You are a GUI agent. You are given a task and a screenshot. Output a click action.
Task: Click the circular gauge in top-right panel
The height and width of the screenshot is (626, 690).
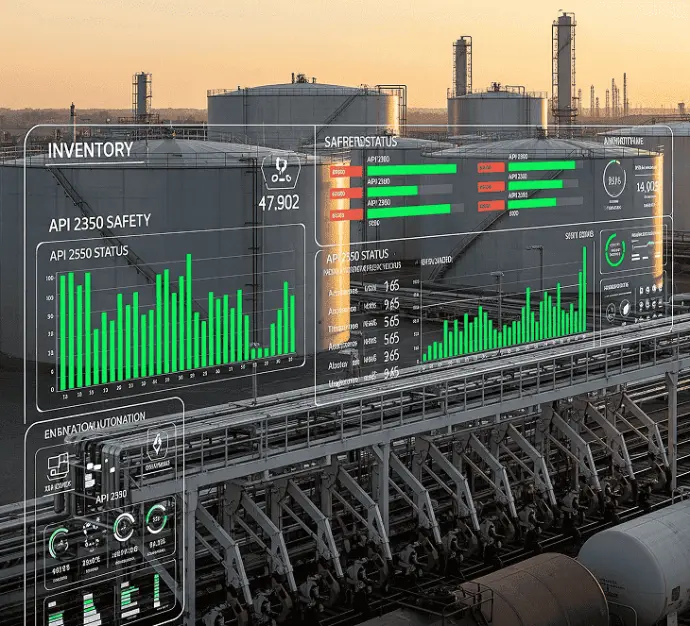615,180
